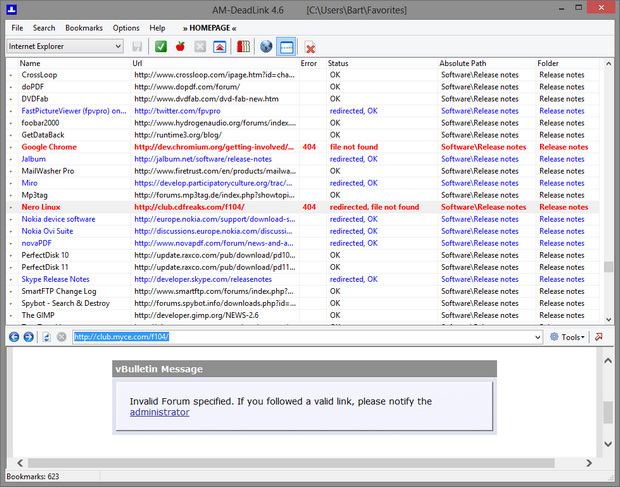620x487 pixels.
Task: Click the red apple toolbar icon
Action: point(180,47)
